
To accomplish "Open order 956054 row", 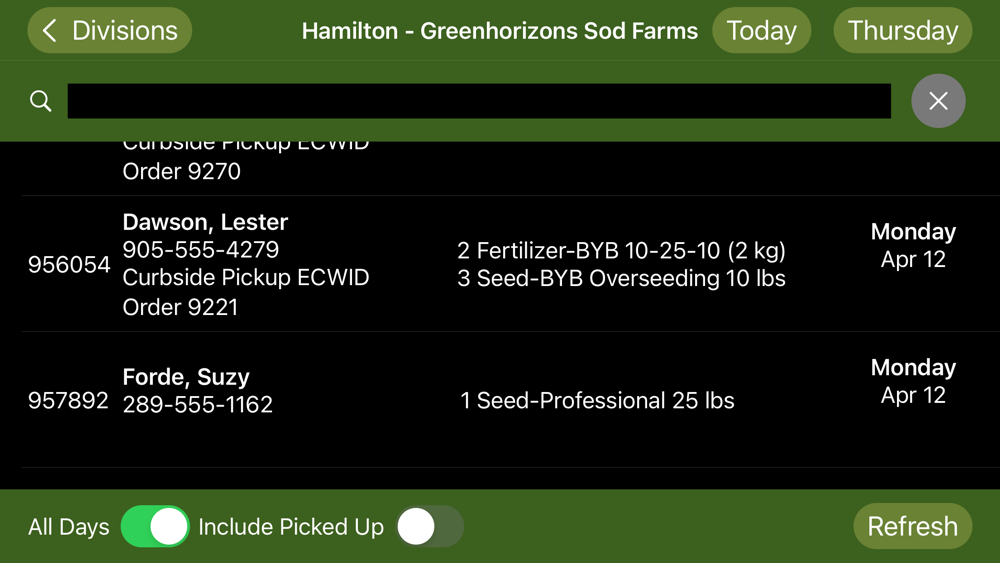I will (69, 265).
